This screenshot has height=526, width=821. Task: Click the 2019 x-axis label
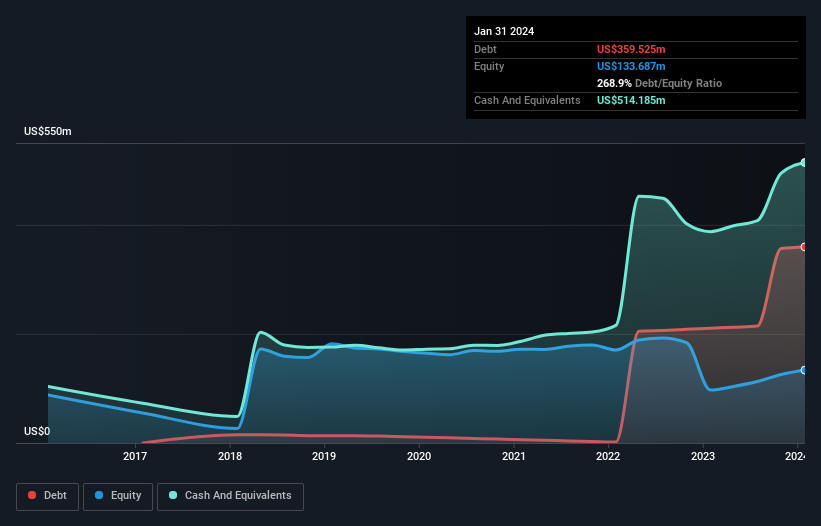point(324,456)
